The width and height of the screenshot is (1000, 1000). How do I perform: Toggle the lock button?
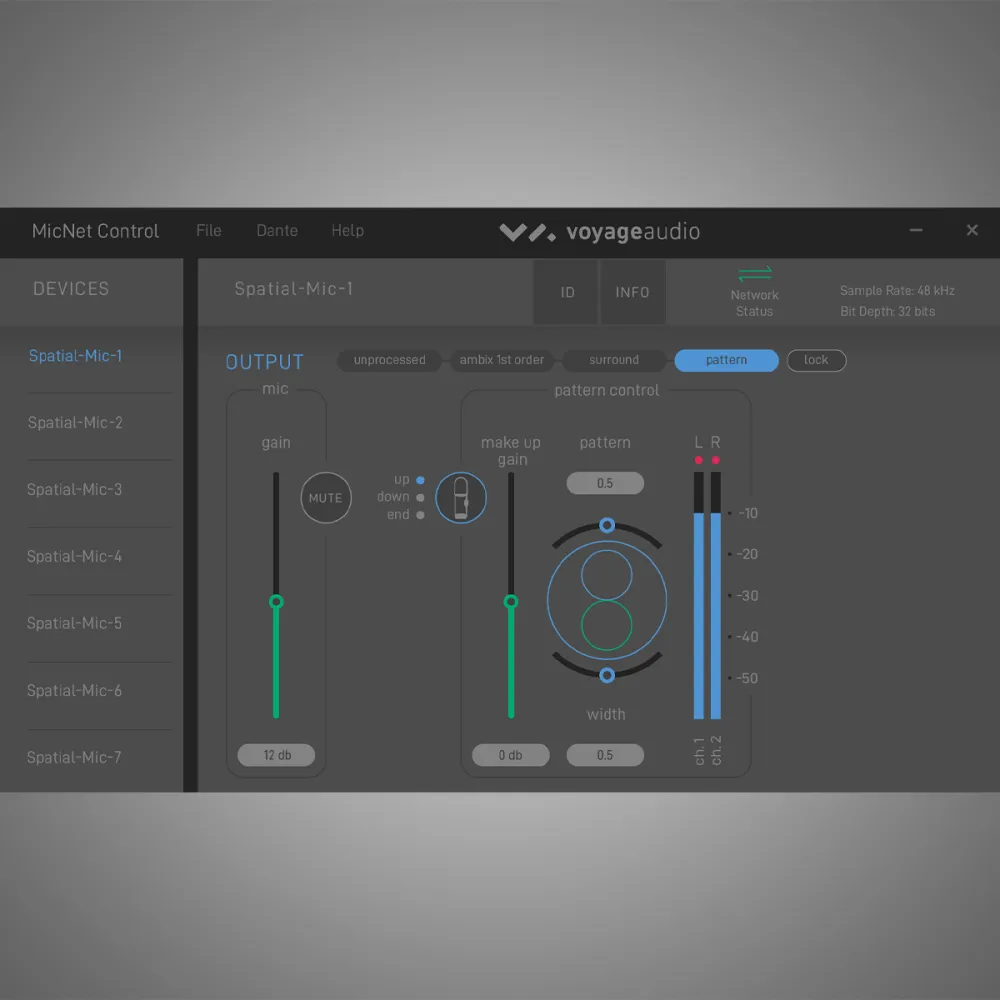pyautogui.click(x=816, y=360)
